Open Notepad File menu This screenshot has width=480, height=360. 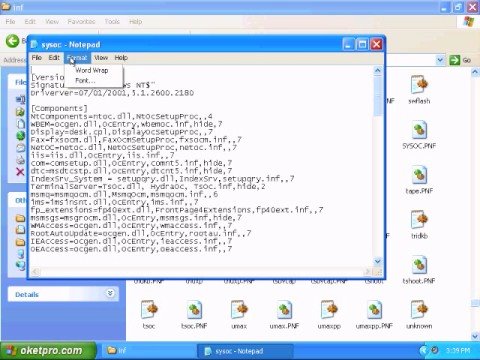pos(37,58)
